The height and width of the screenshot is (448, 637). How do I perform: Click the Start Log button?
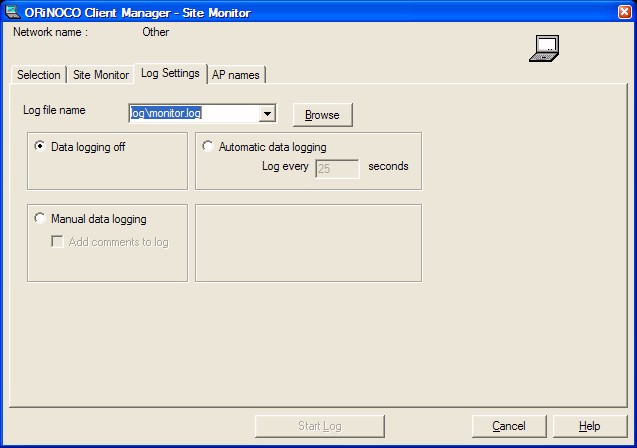pos(320,426)
